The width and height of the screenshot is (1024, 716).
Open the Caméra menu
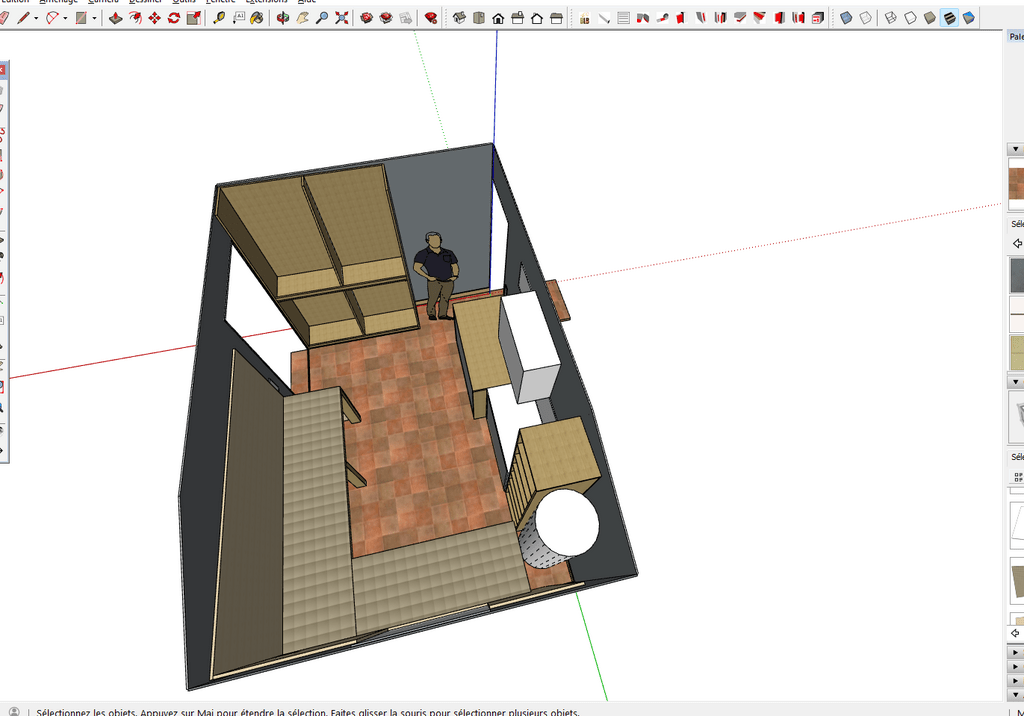point(103,2)
